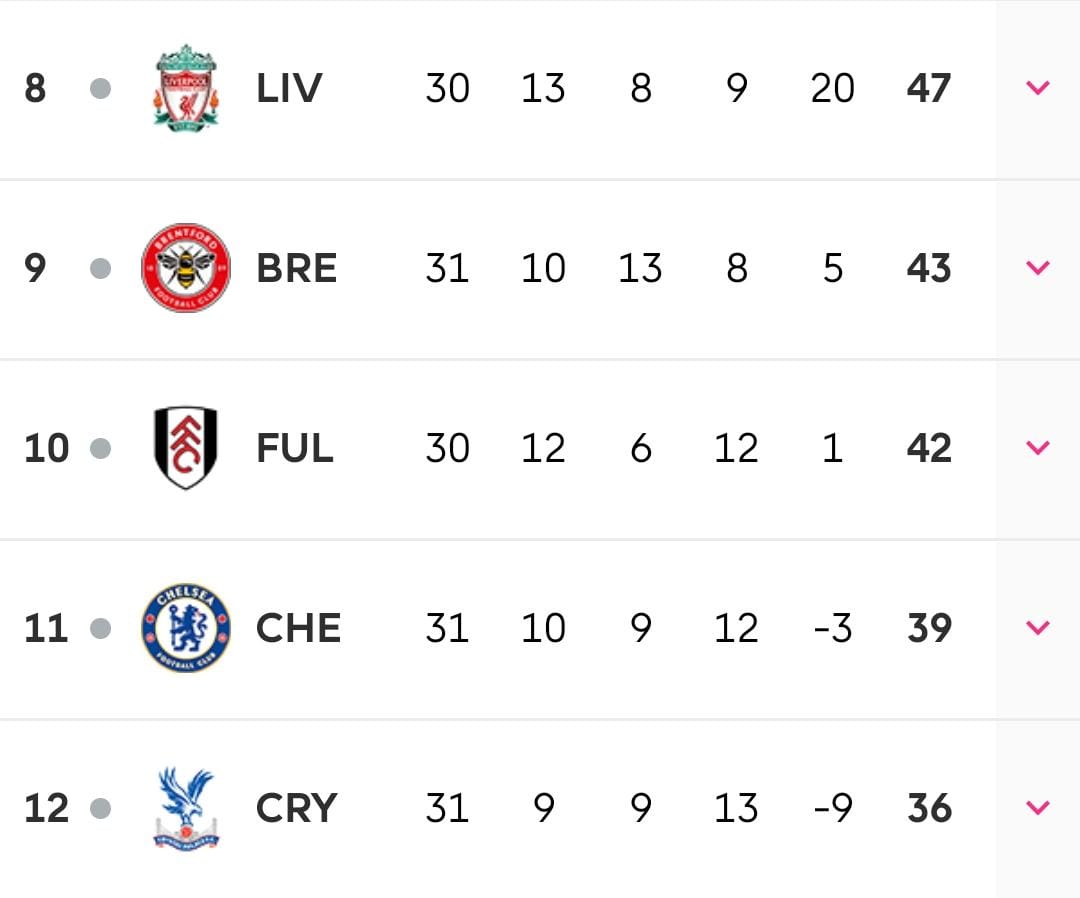Open the Liverpool club crest
Screen dimensions: 1080x898
[x=186, y=88]
